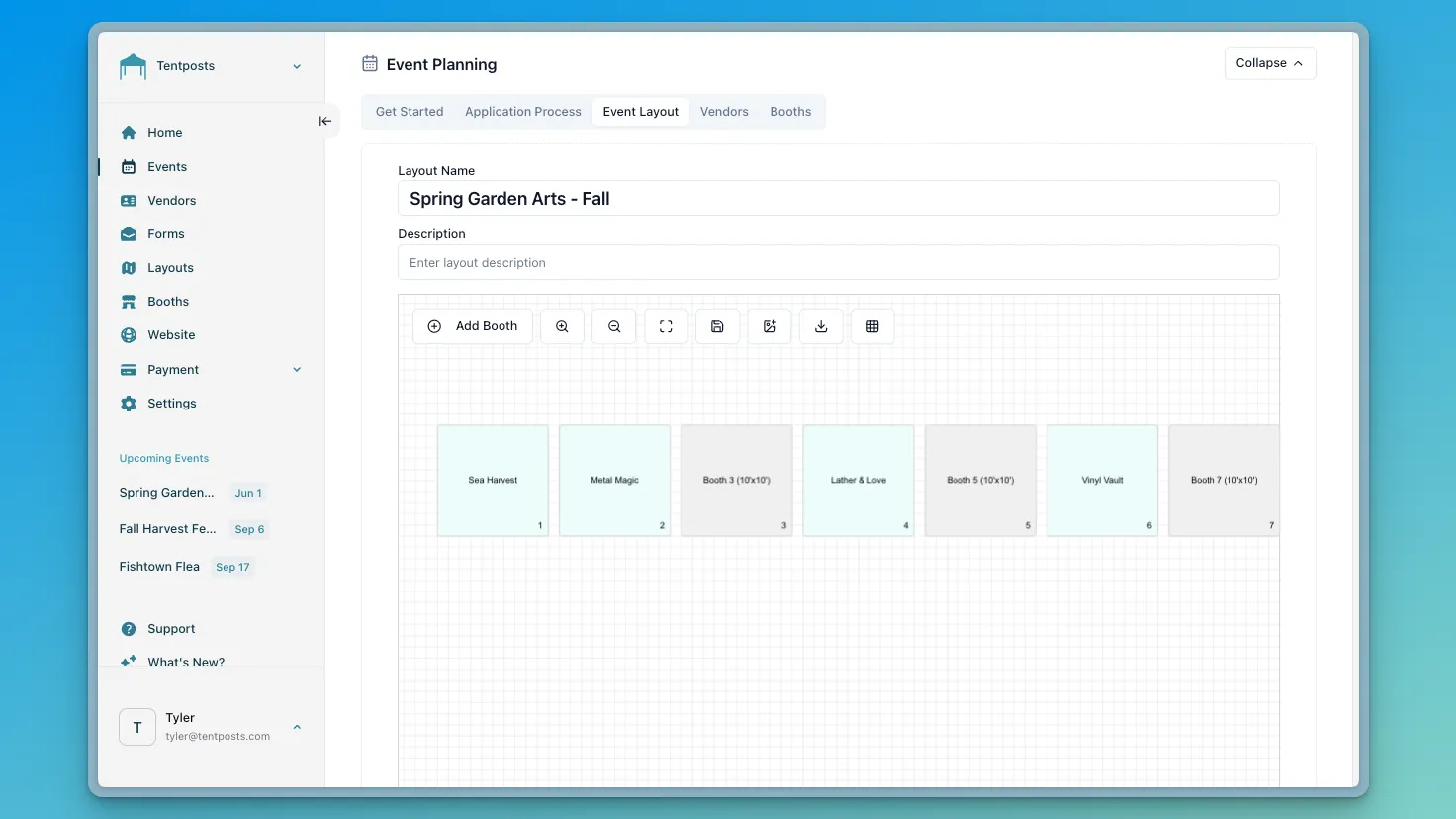Save the layout with the floppy disk icon
1456x819 pixels.
(717, 326)
